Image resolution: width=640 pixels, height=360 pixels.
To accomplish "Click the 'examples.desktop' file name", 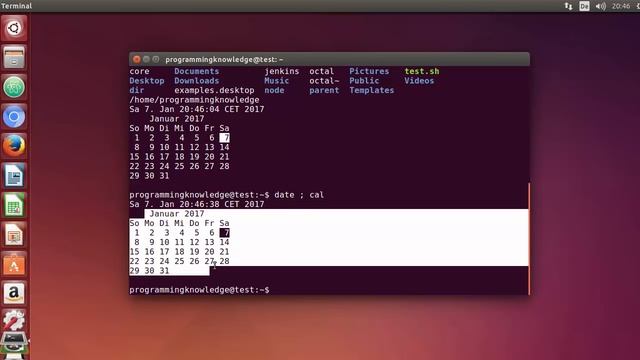I will tap(214, 90).
